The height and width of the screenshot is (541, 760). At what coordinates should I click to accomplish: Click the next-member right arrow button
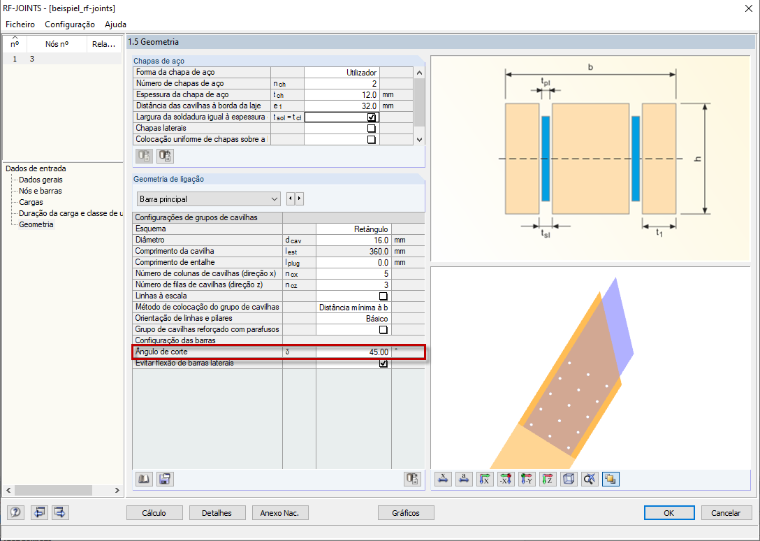click(x=299, y=199)
